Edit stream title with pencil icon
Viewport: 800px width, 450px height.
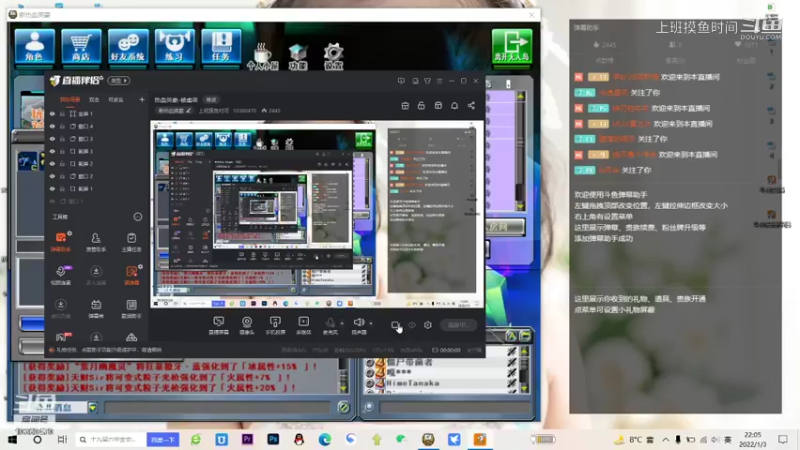coord(188,110)
